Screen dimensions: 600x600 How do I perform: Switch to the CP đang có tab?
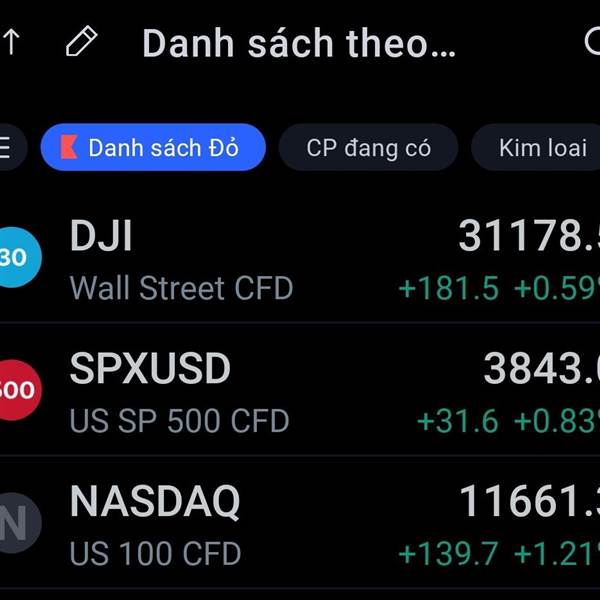(368, 147)
